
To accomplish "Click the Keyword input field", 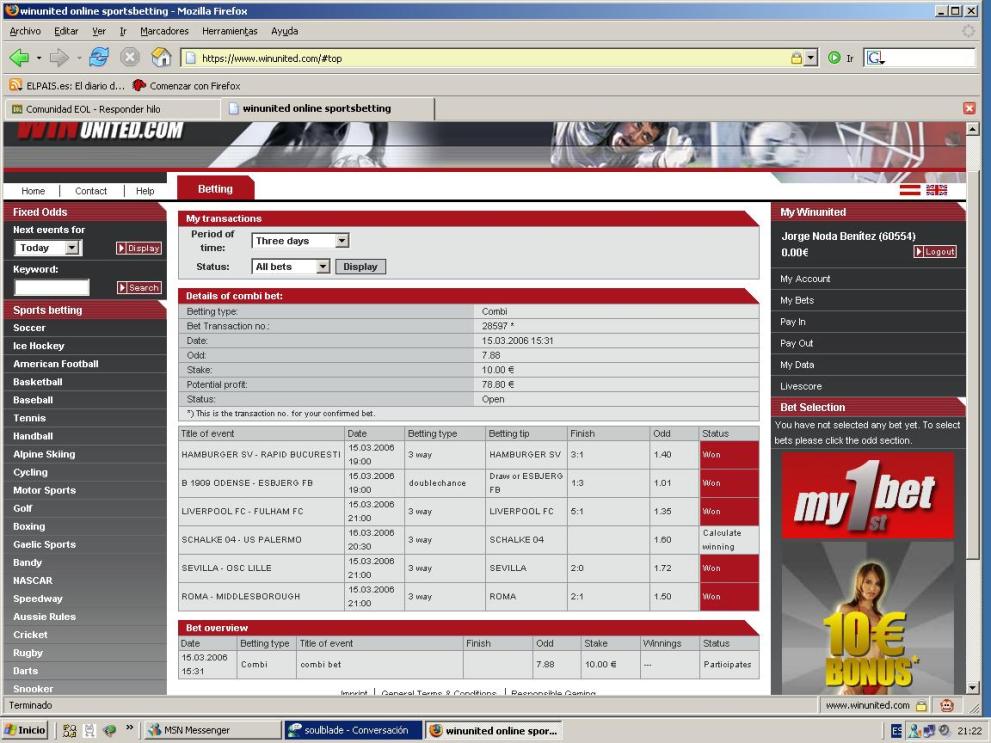I will pyautogui.click(x=52, y=287).
